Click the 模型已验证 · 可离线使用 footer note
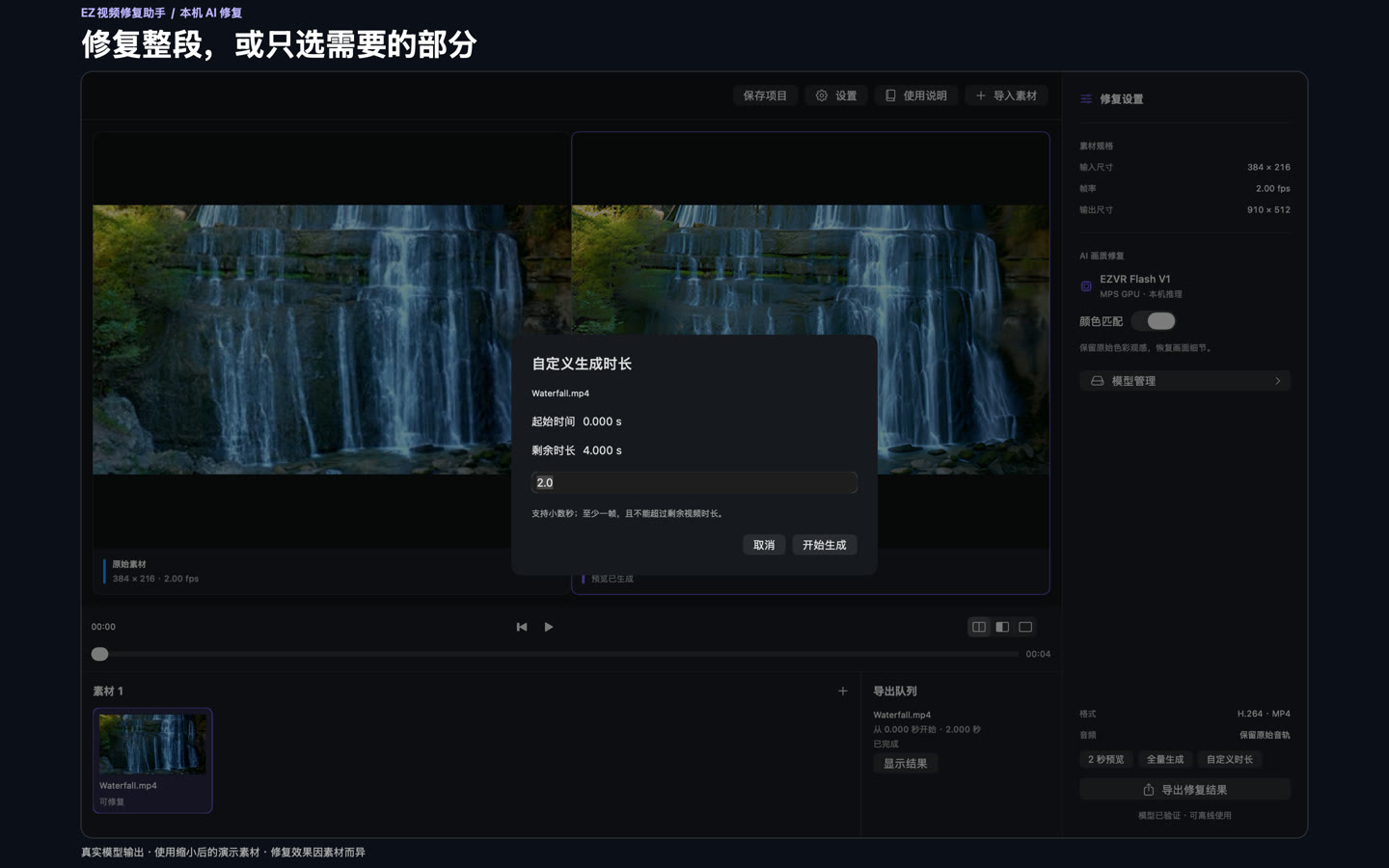This screenshot has width=1389, height=868. point(1185,816)
